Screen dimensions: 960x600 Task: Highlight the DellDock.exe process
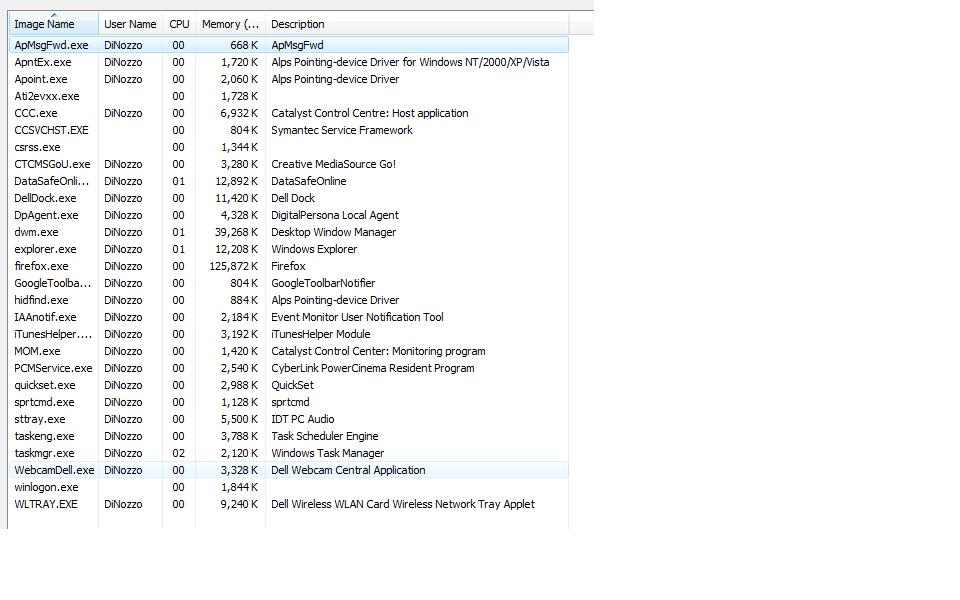(46, 198)
